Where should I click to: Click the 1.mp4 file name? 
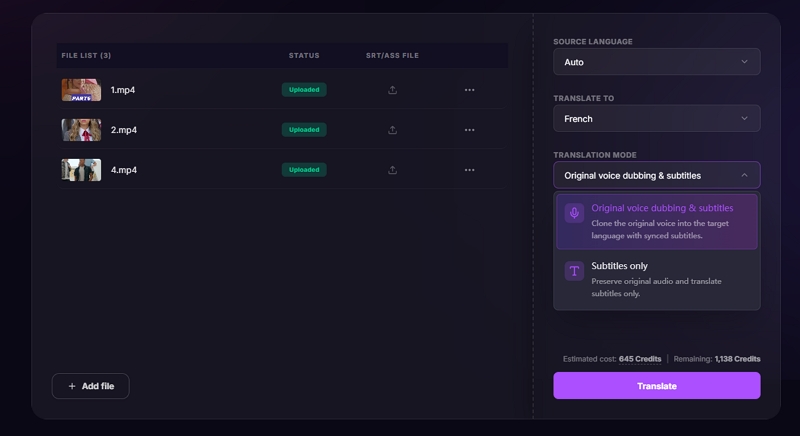(123, 90)
